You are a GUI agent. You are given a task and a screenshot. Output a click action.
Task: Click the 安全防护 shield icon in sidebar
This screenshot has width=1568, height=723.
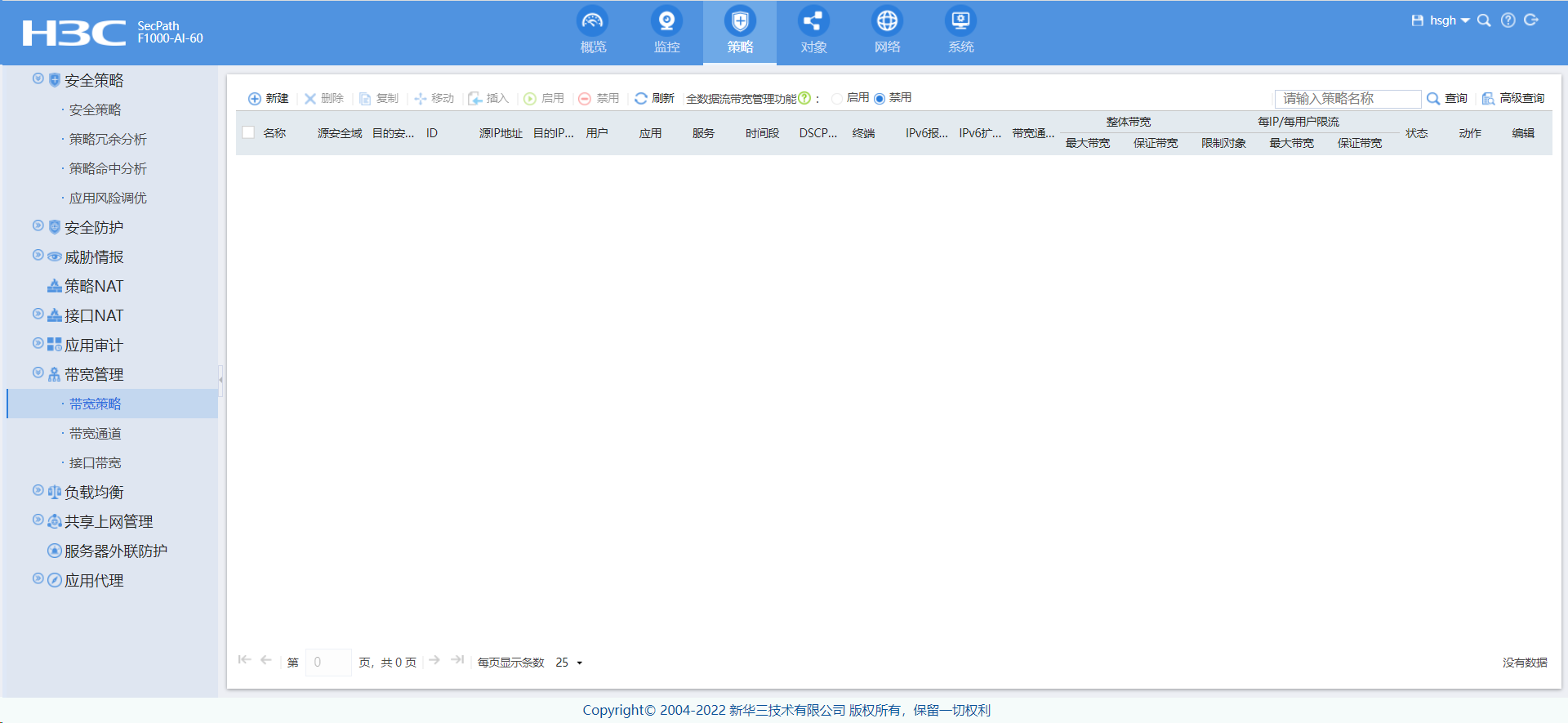[55, 227]
